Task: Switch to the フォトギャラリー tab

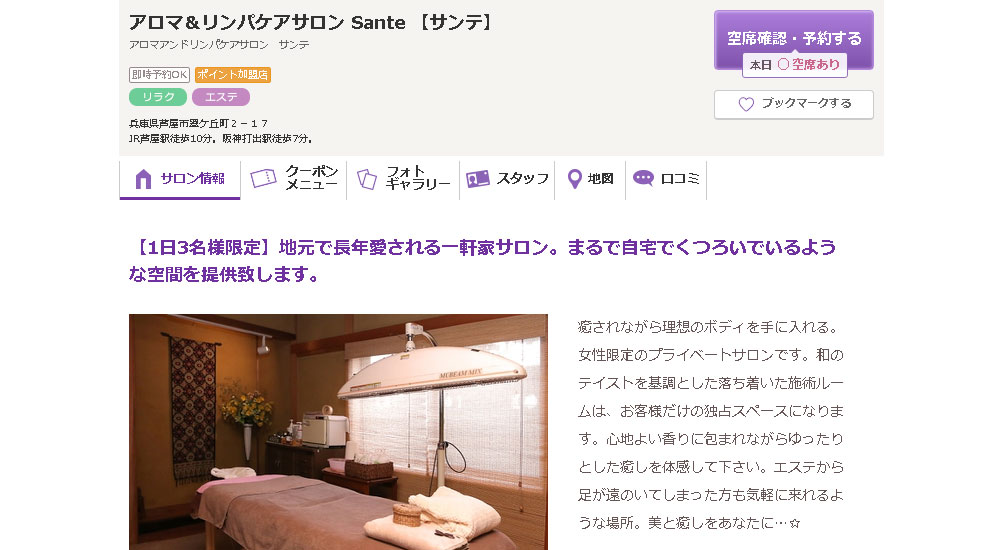Action: click(403, 178)
